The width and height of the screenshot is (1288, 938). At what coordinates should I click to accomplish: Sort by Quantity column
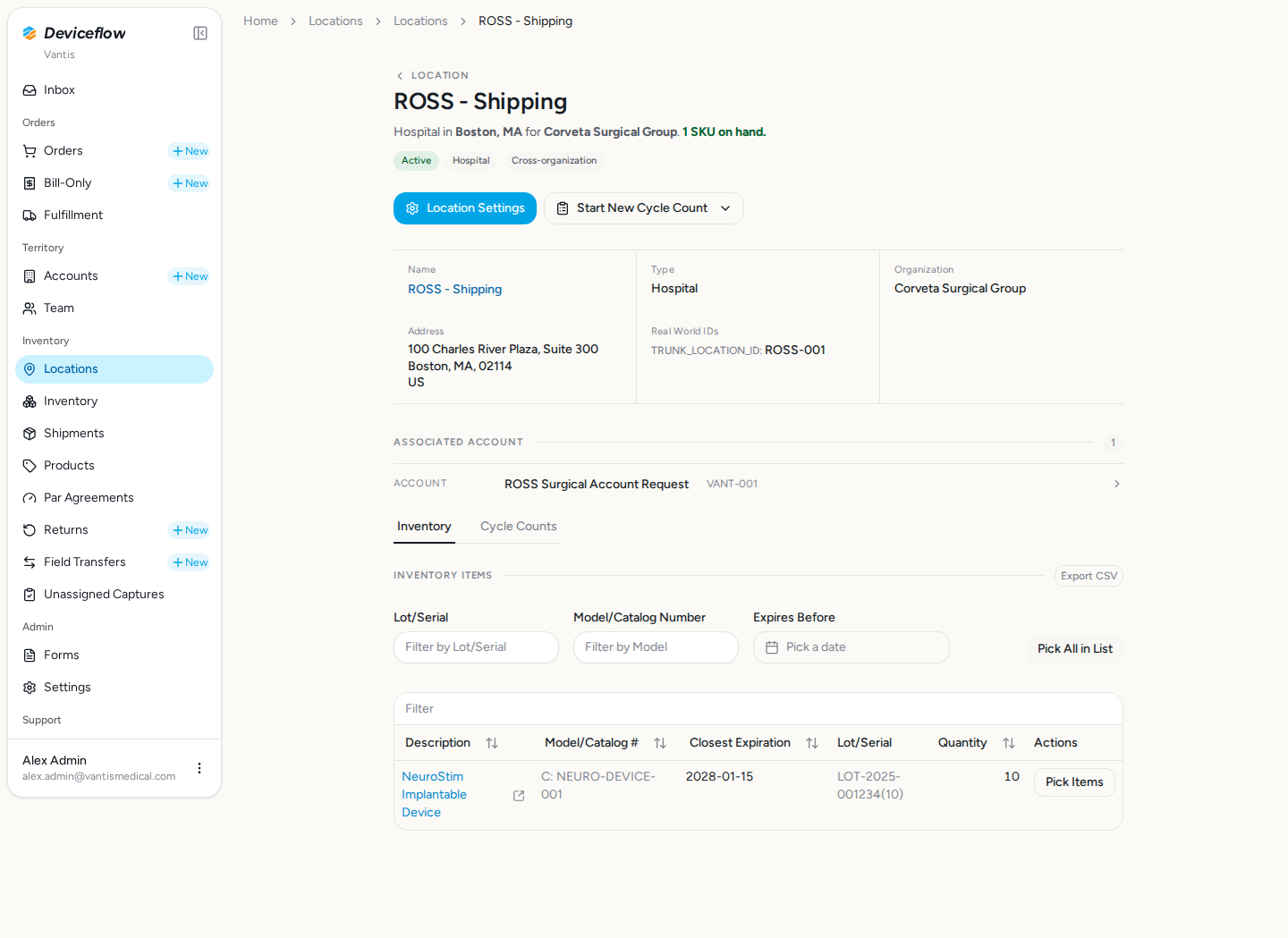(x=1009, y=743)
